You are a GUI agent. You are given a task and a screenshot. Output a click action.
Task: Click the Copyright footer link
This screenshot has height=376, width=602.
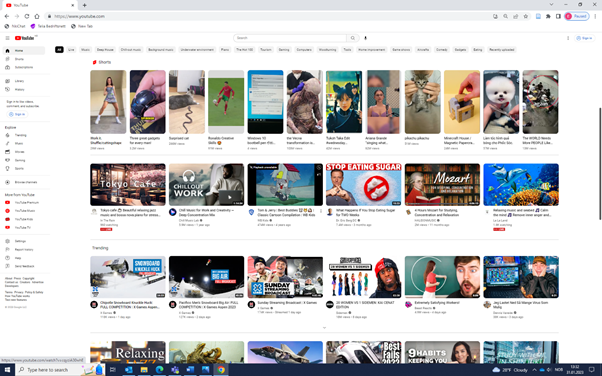point(28,278)
